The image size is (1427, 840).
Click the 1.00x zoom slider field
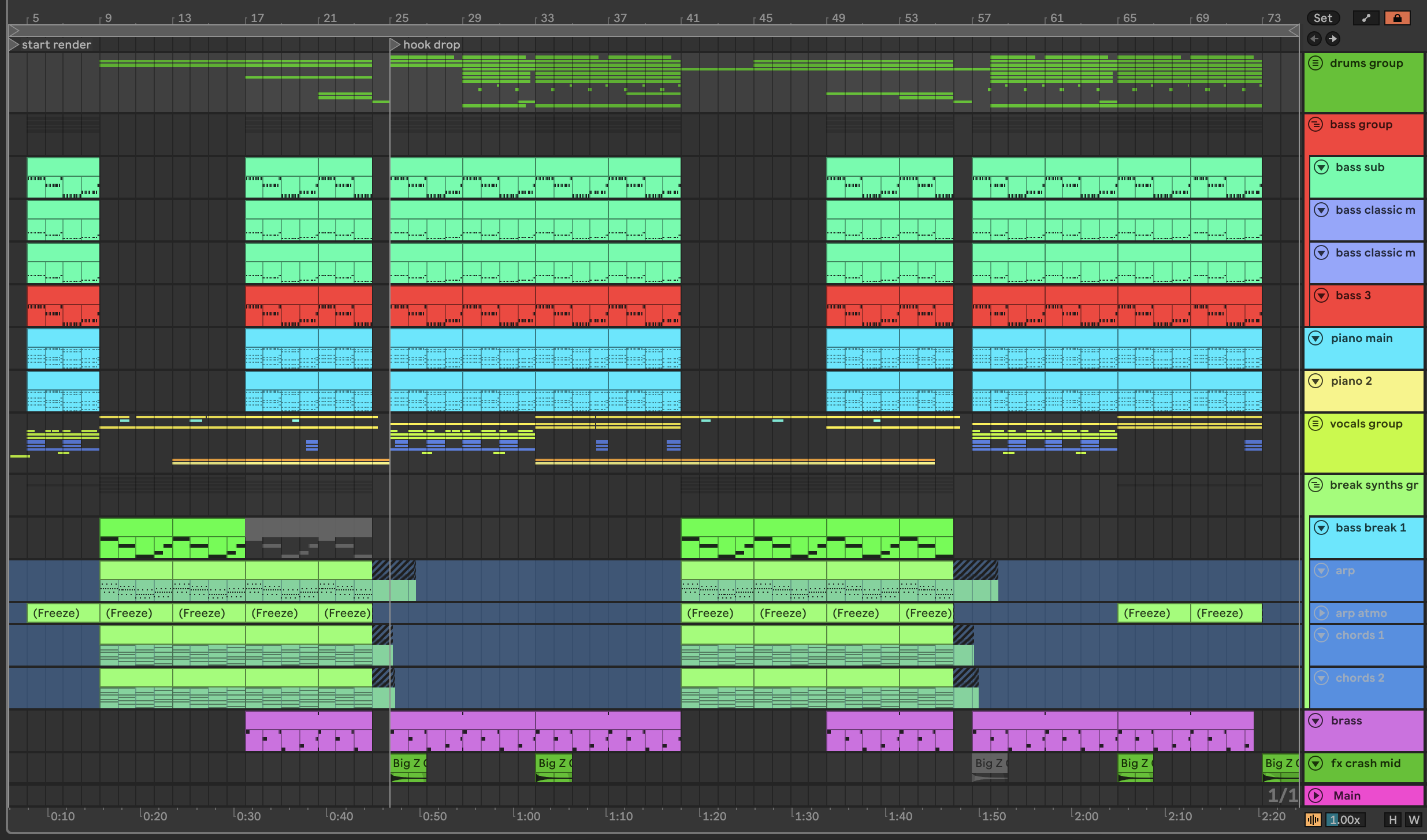coord(1344,820)
